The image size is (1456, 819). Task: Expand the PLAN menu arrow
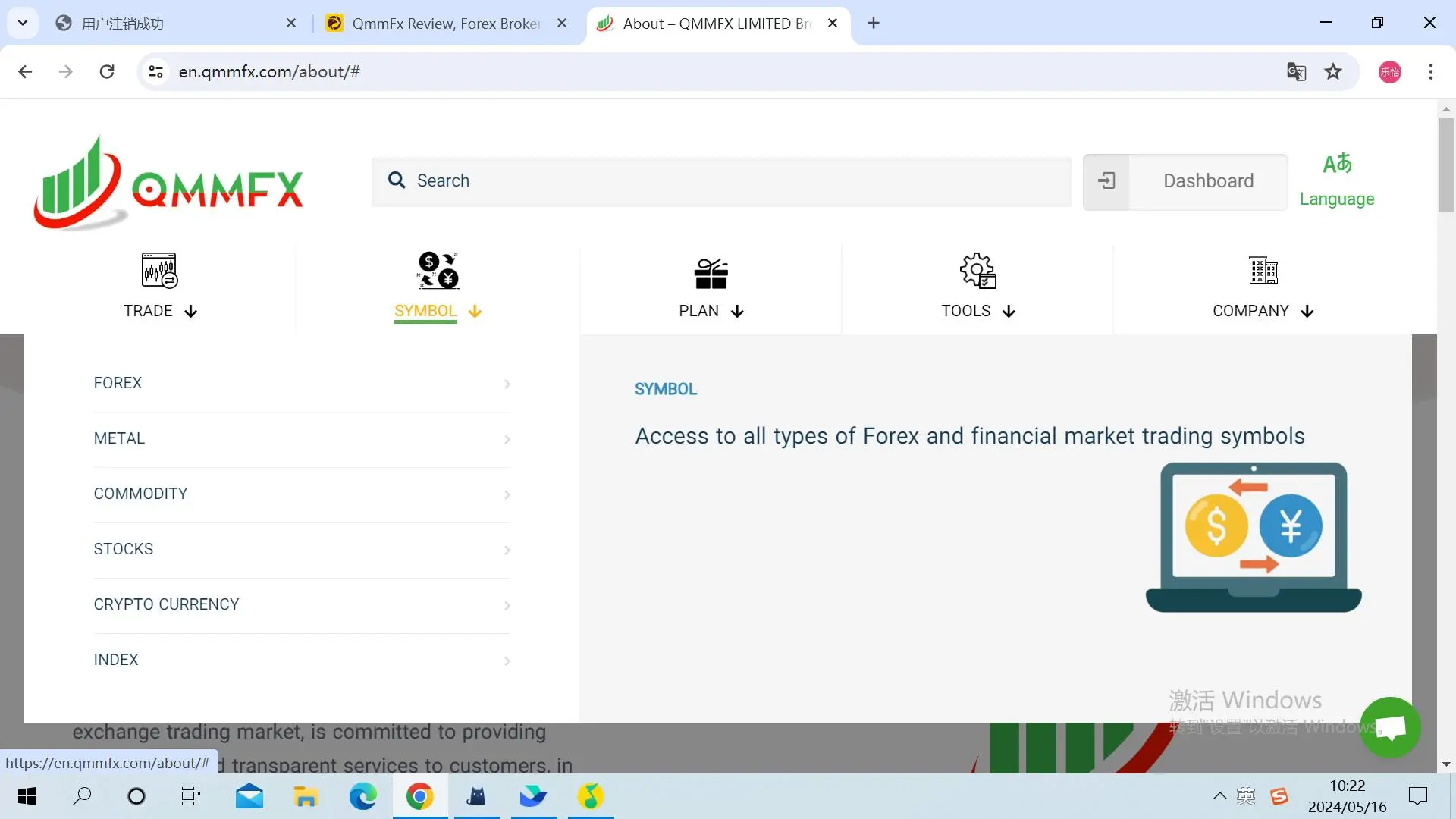737,312
